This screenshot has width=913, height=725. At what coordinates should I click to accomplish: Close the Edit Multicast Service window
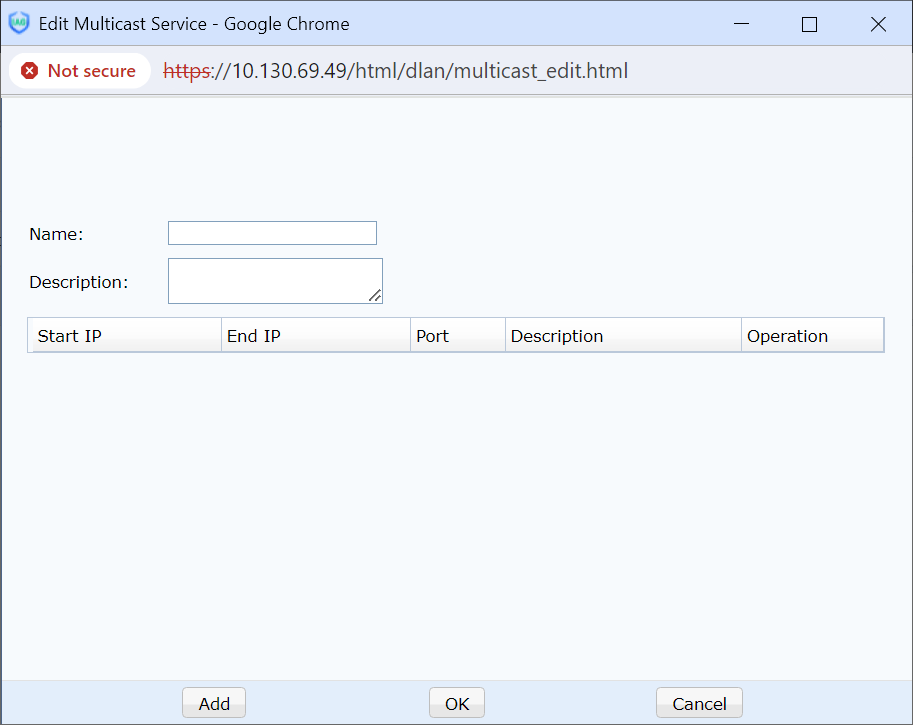click(878, 24)
